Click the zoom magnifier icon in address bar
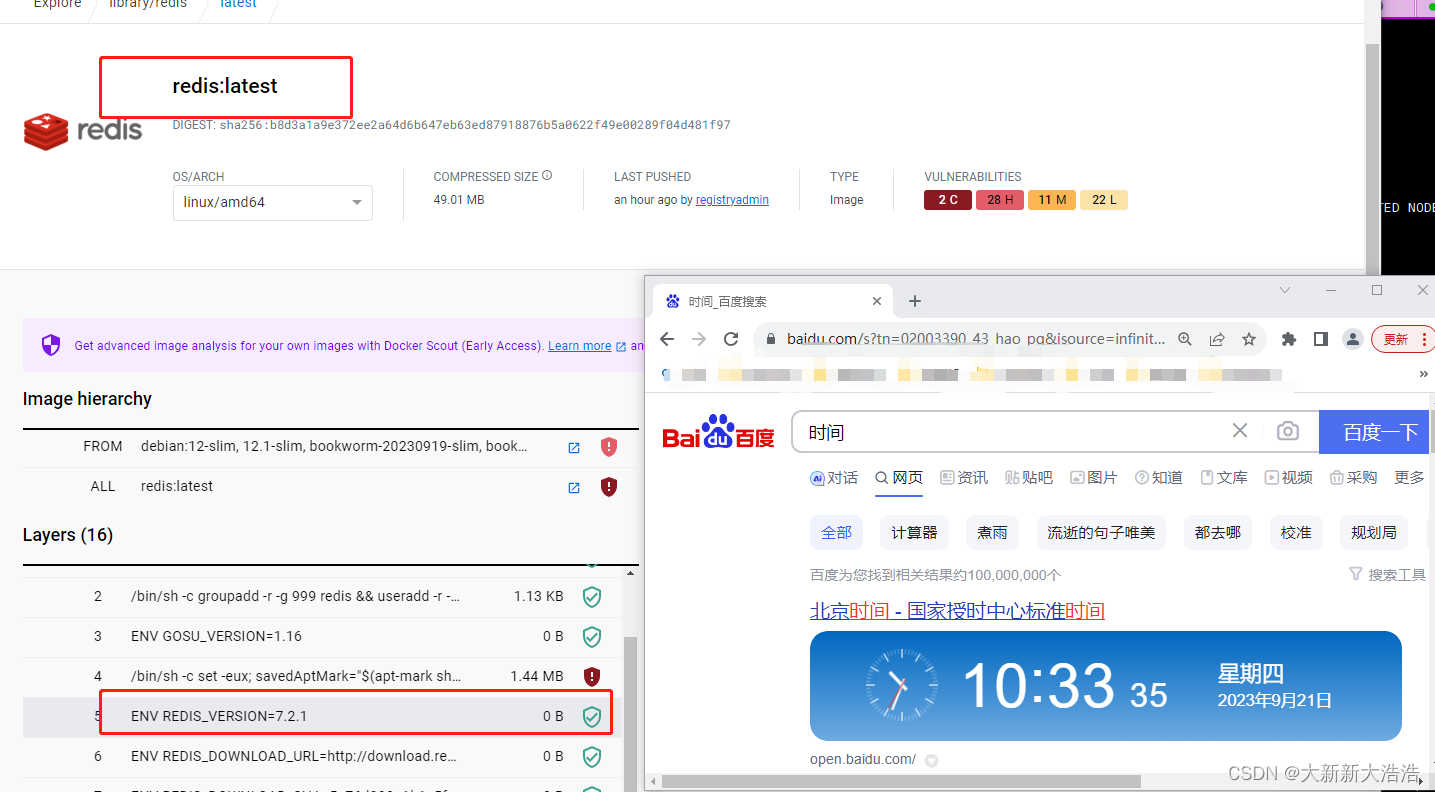Screen dimensions: 1435x792 [1185, 339]
